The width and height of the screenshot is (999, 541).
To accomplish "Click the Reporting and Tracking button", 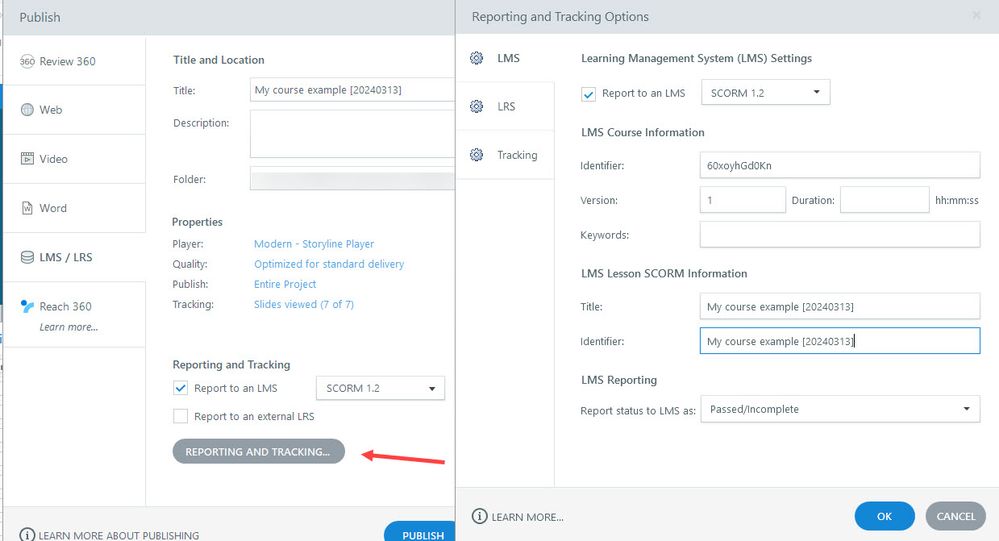I will (x=259, y=451).
